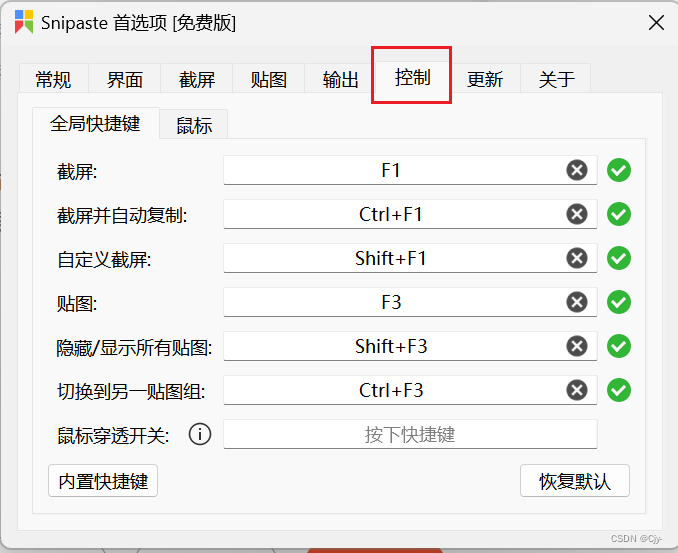
Task: Select the 全局快捷键 sub-tab
Action: [96, 124]
